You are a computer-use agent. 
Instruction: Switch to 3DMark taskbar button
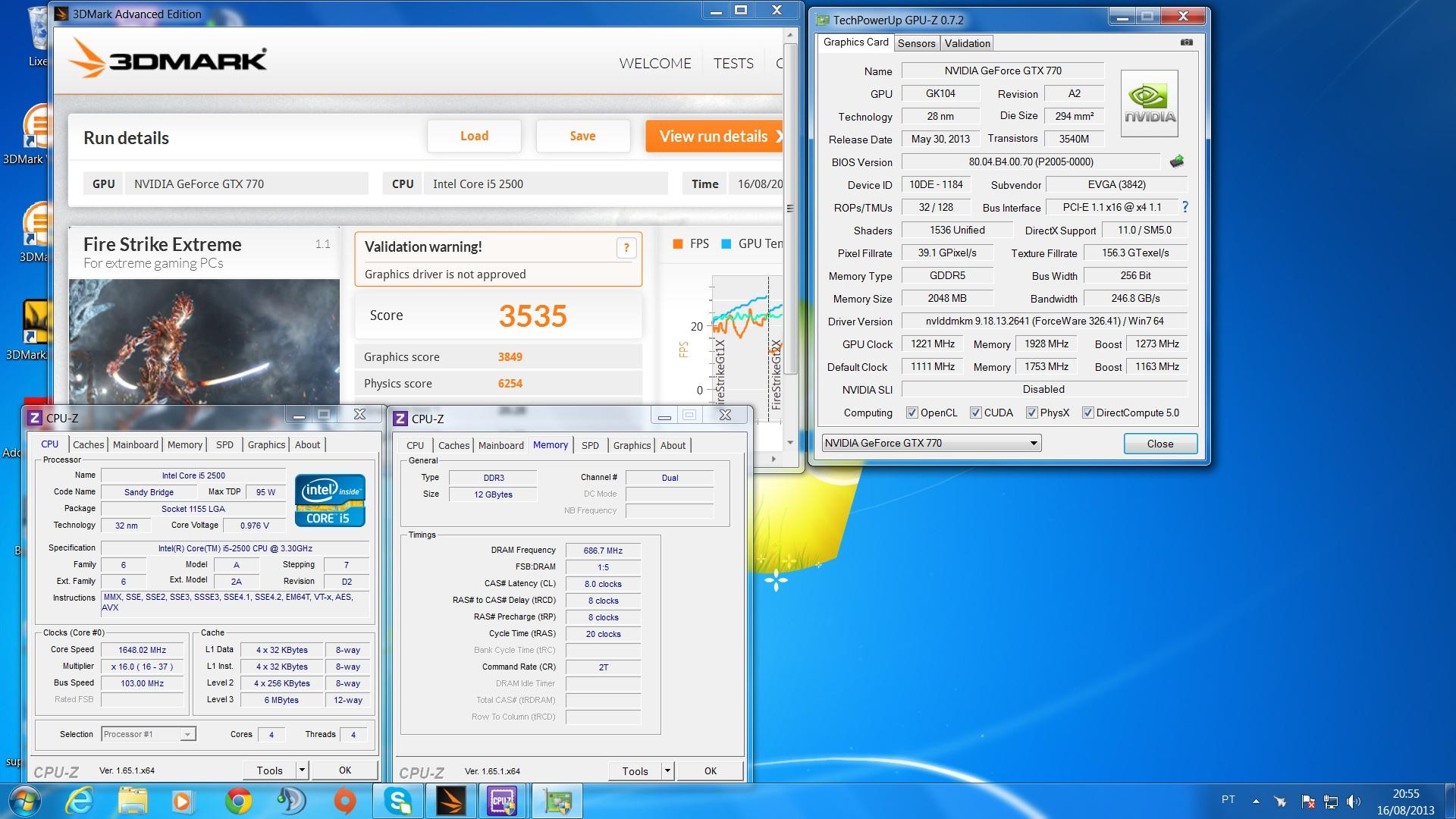451,801
